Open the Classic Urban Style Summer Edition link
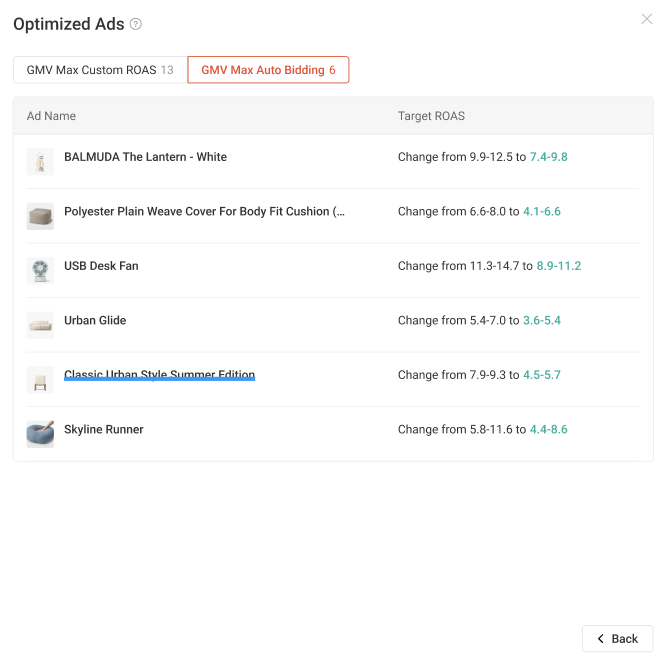This screenshot has width=666, height=660. 159,375
